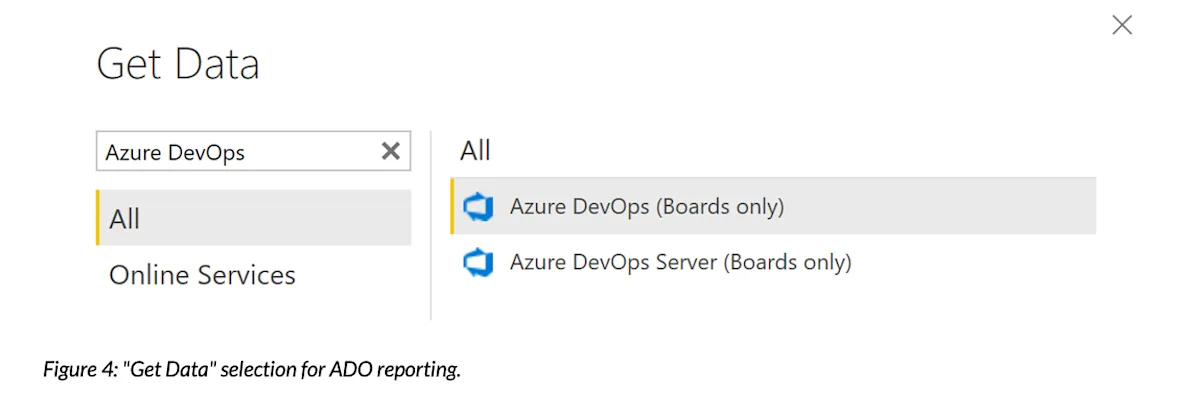Choose Azure DevOps Server (Boards only) connector
Screen dimensions: 1200x416
click(x=773, y=263)
